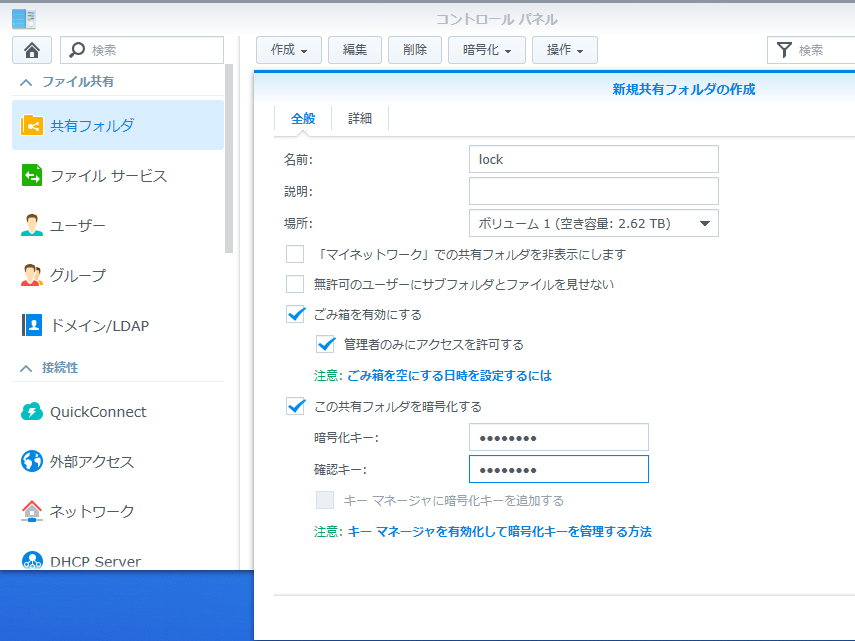855x641 pixels.
Task: Open the 共有フォルダ shared folder icon
Action: click(32, 125)
